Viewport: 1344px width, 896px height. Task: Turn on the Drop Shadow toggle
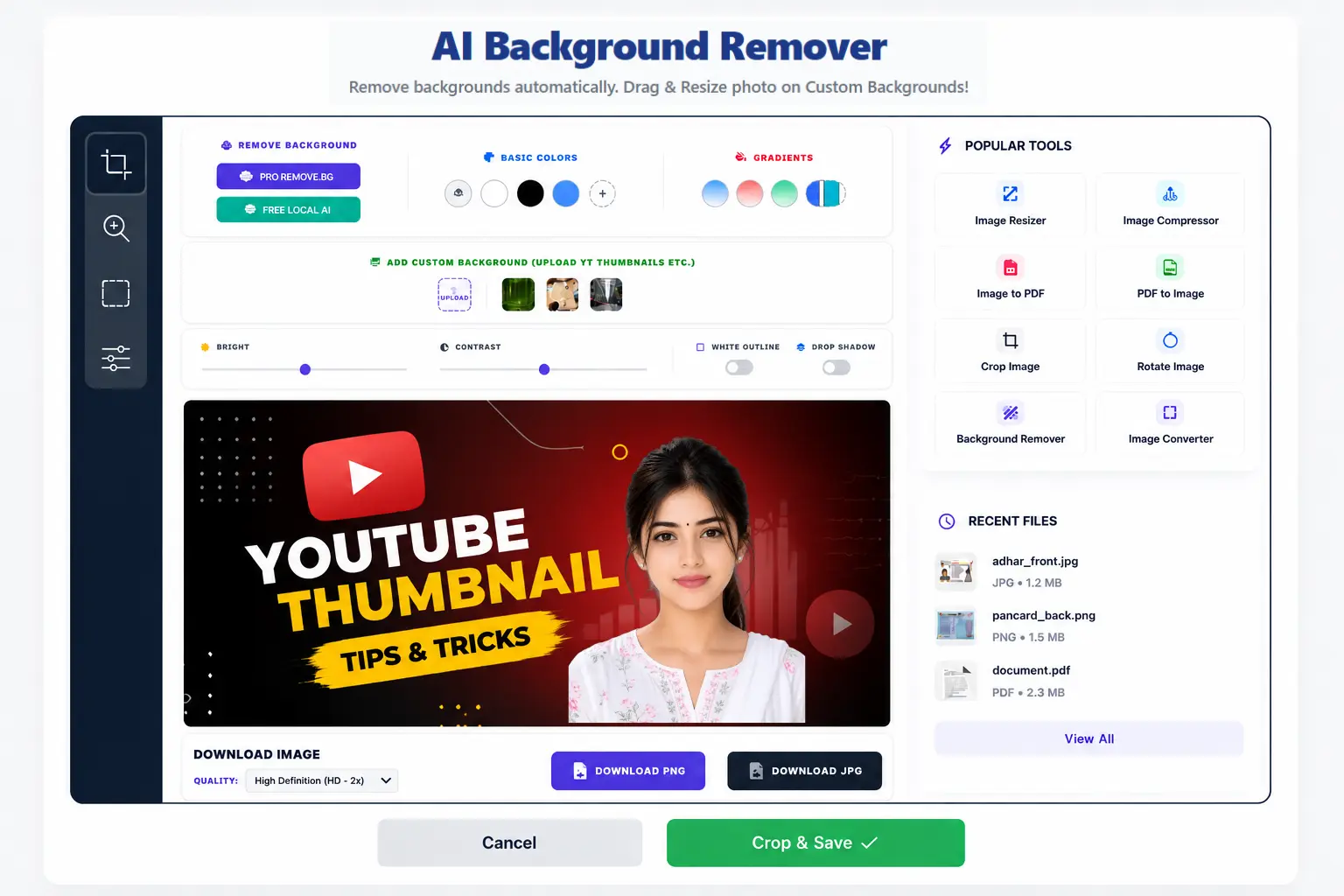tap(836, 367)
